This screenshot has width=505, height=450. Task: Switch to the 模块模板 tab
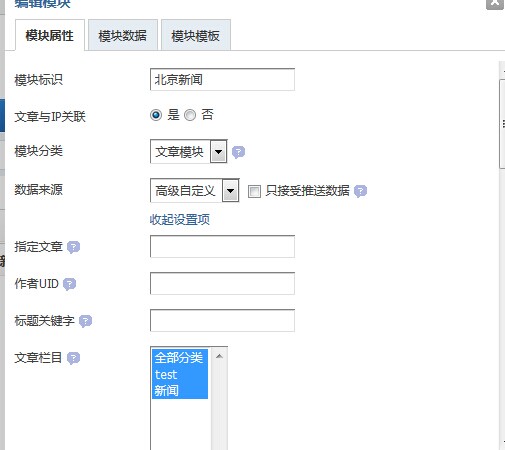(196, 35)
